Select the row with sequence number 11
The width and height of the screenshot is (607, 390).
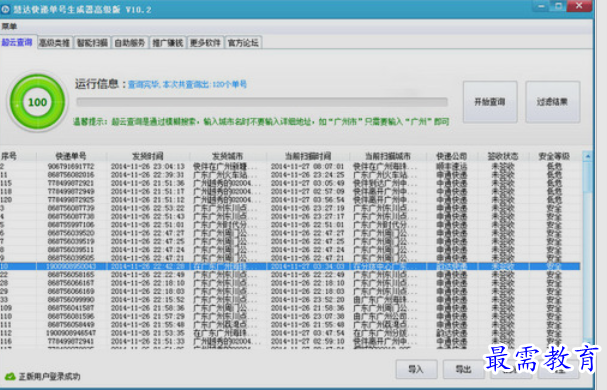[x=290, y=175]
